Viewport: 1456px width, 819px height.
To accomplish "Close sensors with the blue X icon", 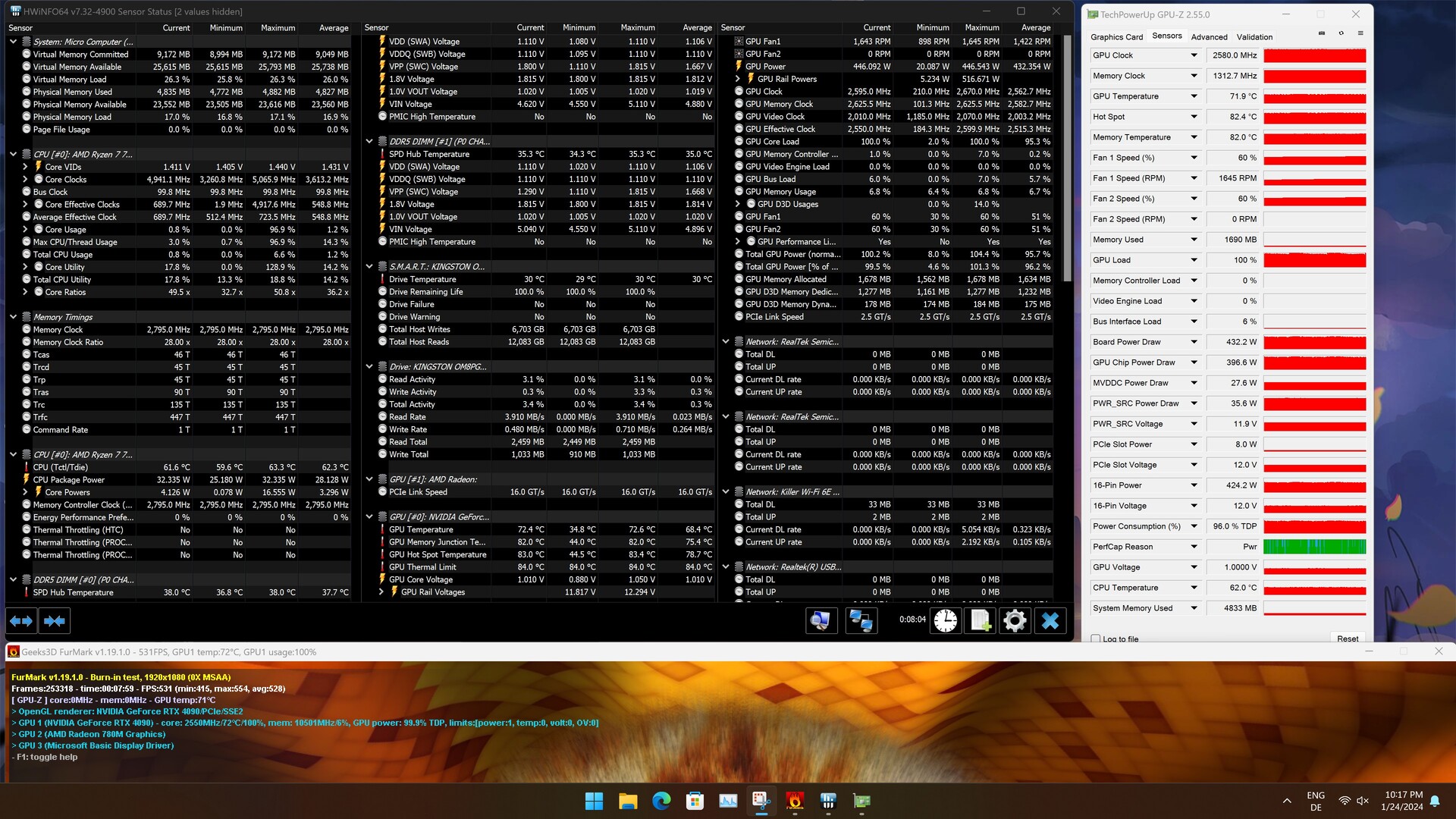I will [x=1050, y=621].
